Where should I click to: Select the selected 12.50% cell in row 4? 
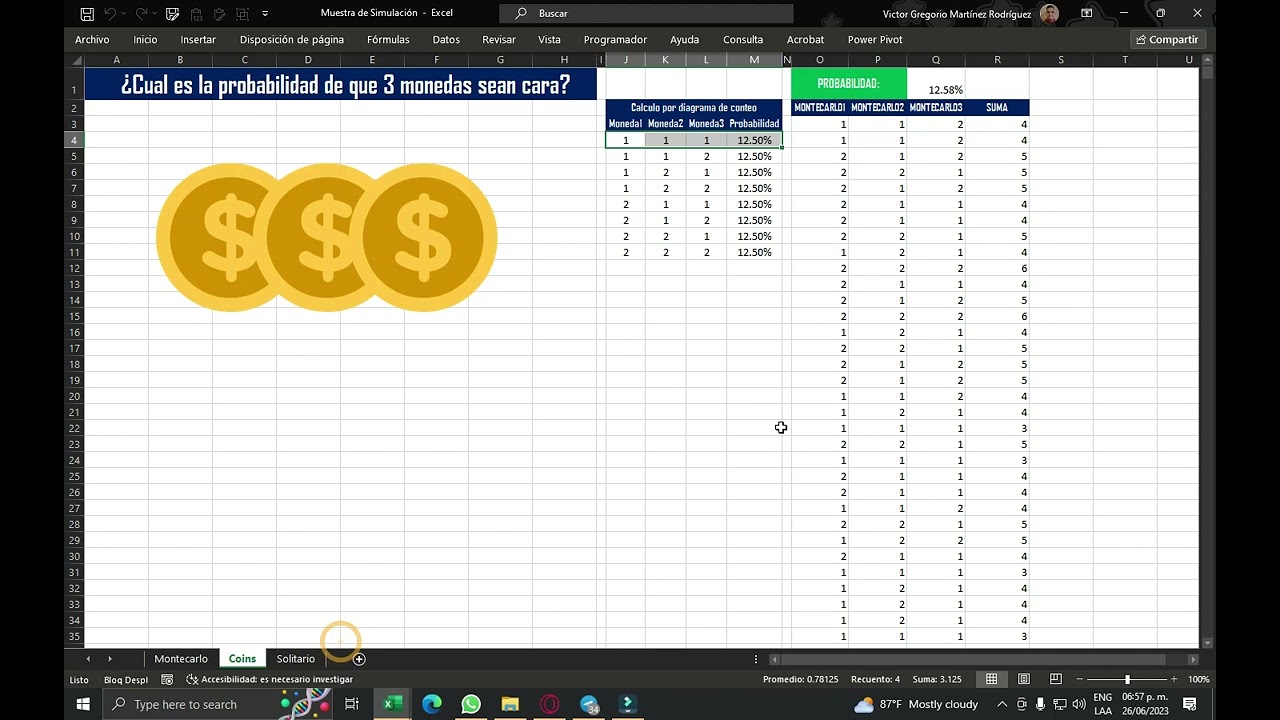[754, 140]
